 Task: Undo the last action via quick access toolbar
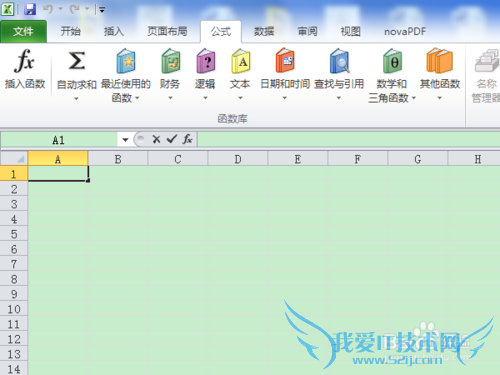[x=48, y=9]
